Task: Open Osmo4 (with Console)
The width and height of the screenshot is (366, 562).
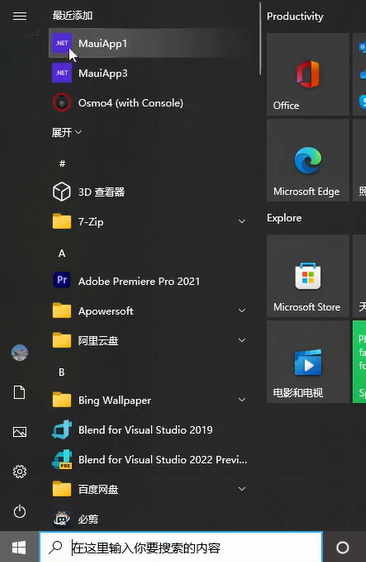Action: 149,103
